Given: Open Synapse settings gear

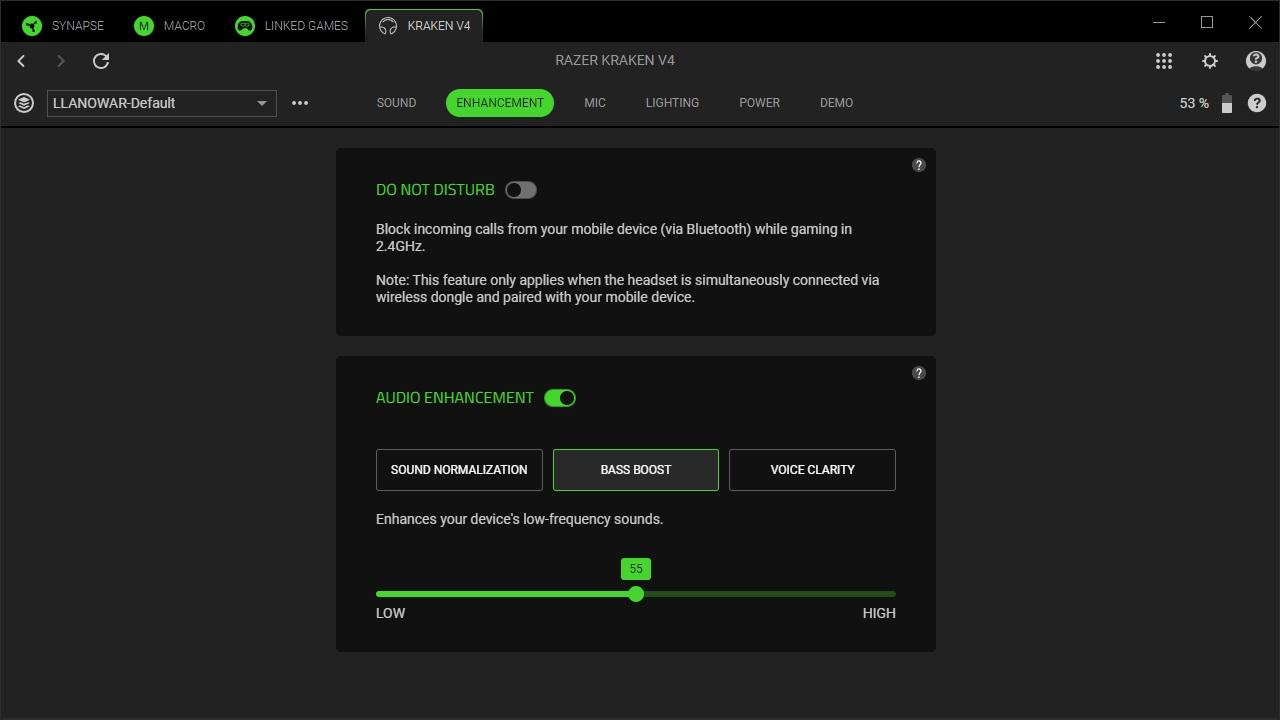Looking at the screenshot, I should 1210,61.
